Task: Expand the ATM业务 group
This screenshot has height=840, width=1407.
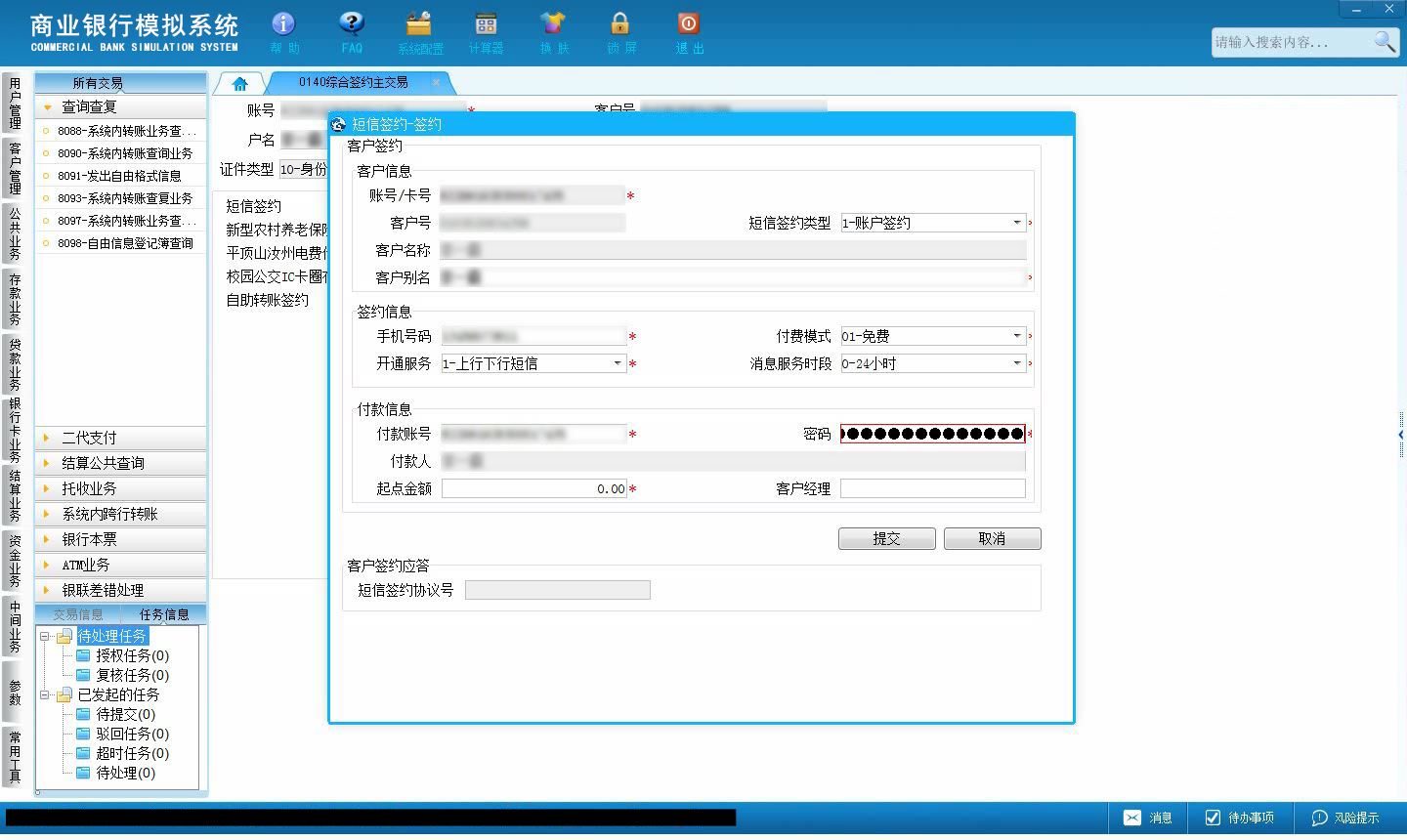Action: 121,565
